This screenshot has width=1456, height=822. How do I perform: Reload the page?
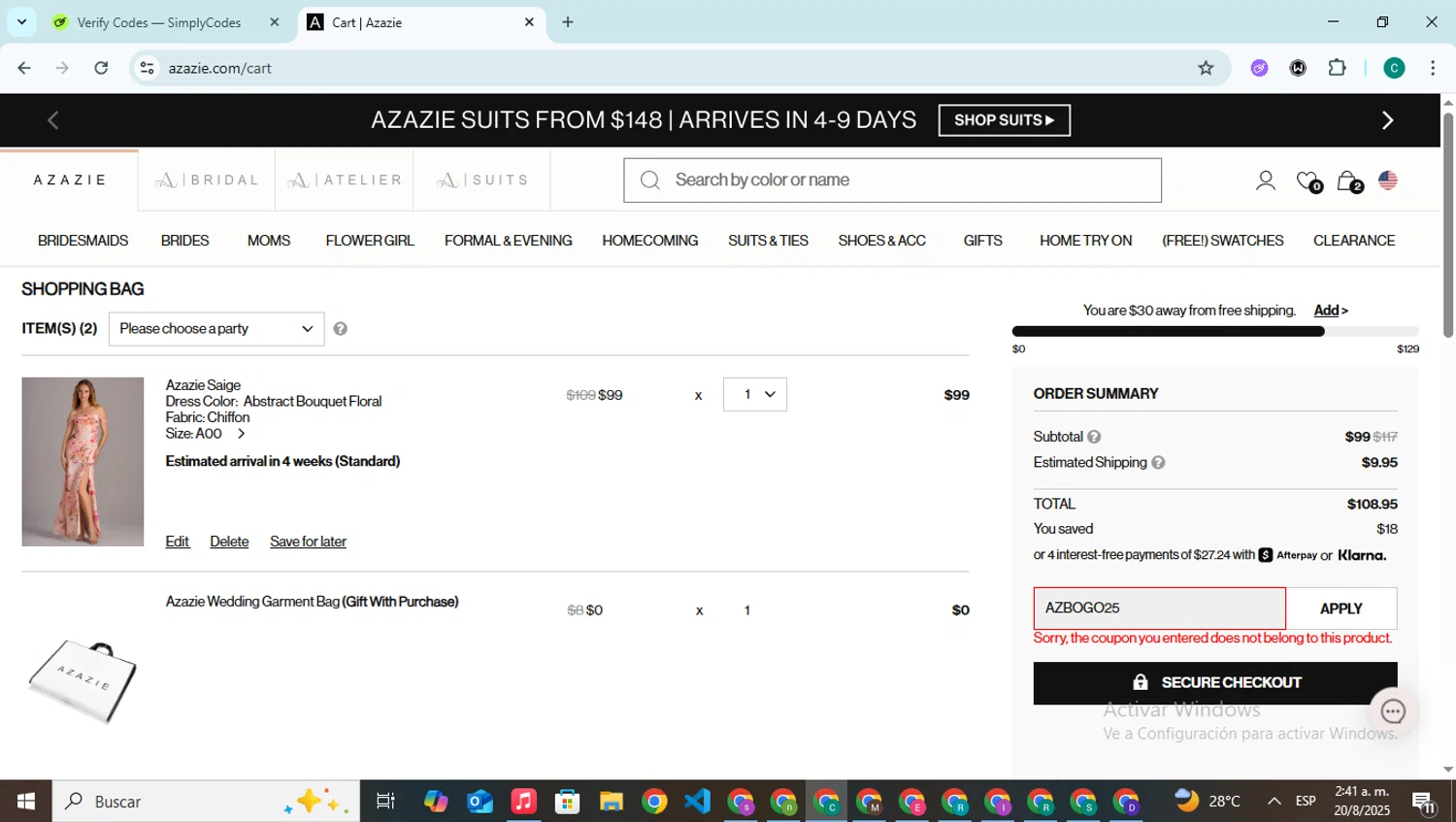(x=101, y=68)
